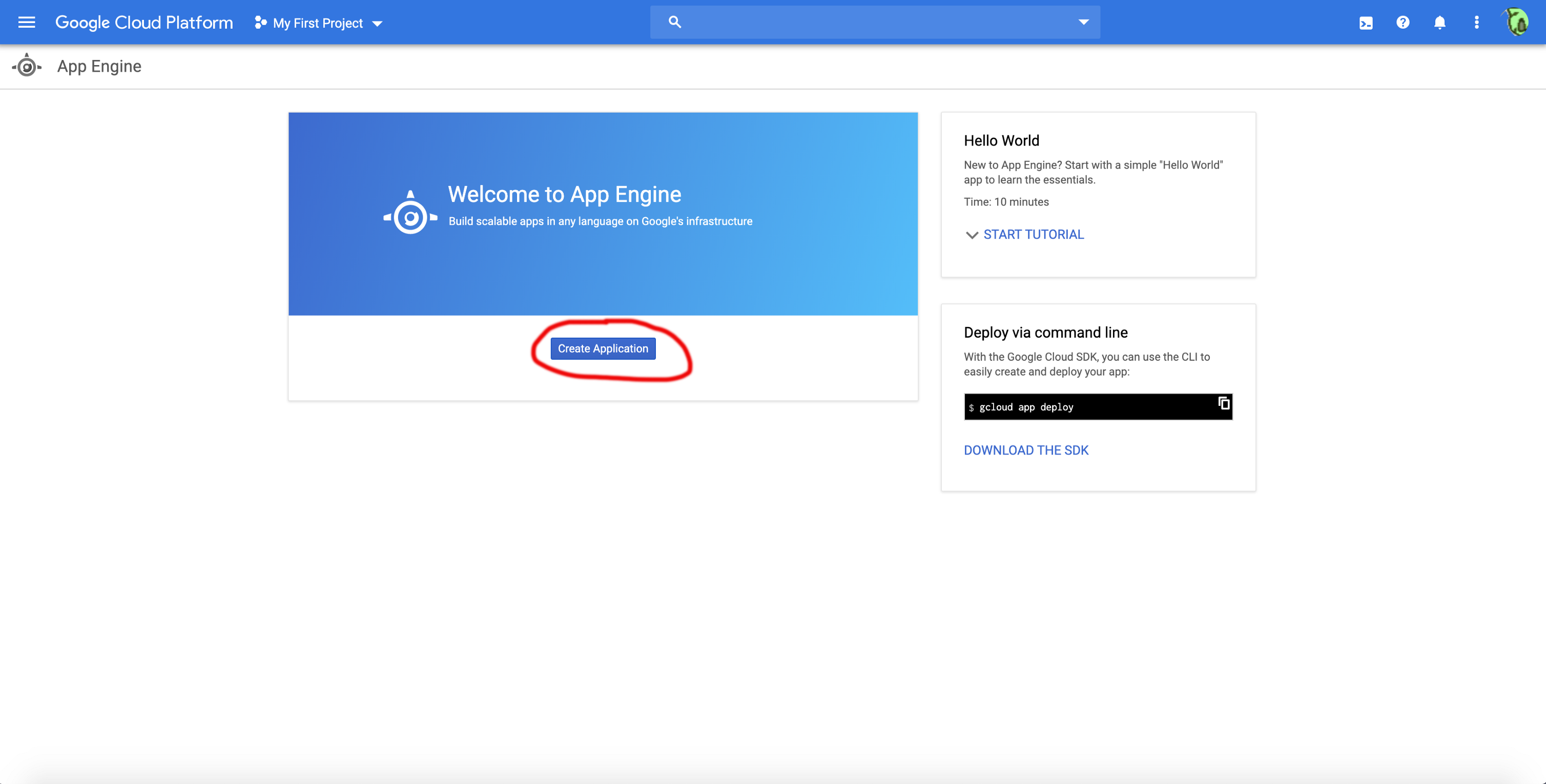Screen dimensions: 1546x784
Task: Click inside the top search field
Action: click(876, 22)
